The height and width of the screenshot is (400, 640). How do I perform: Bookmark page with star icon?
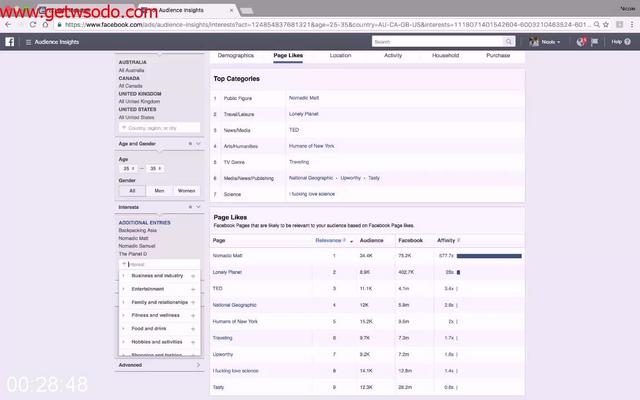(x=606, y=24)
